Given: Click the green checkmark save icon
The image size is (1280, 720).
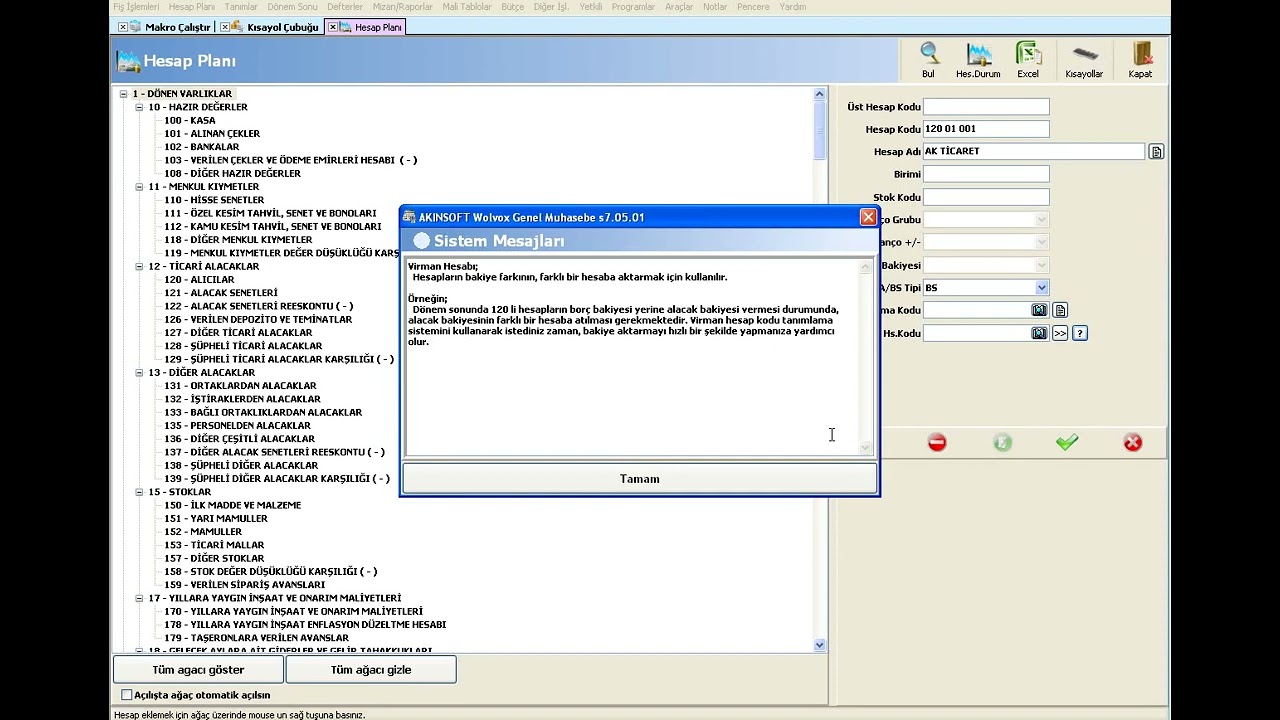Looking at the screenshot, I should tap(1067, 442).
